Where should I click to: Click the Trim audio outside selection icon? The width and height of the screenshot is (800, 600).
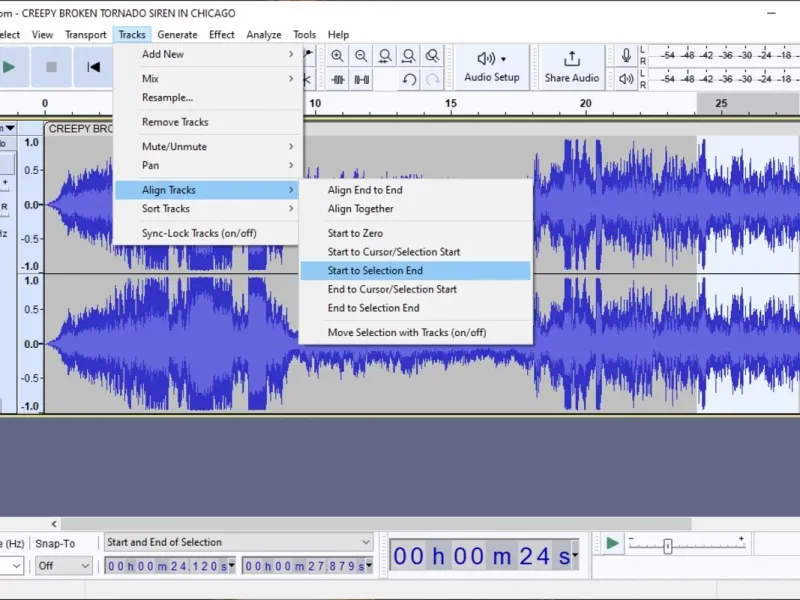[338, 80]
